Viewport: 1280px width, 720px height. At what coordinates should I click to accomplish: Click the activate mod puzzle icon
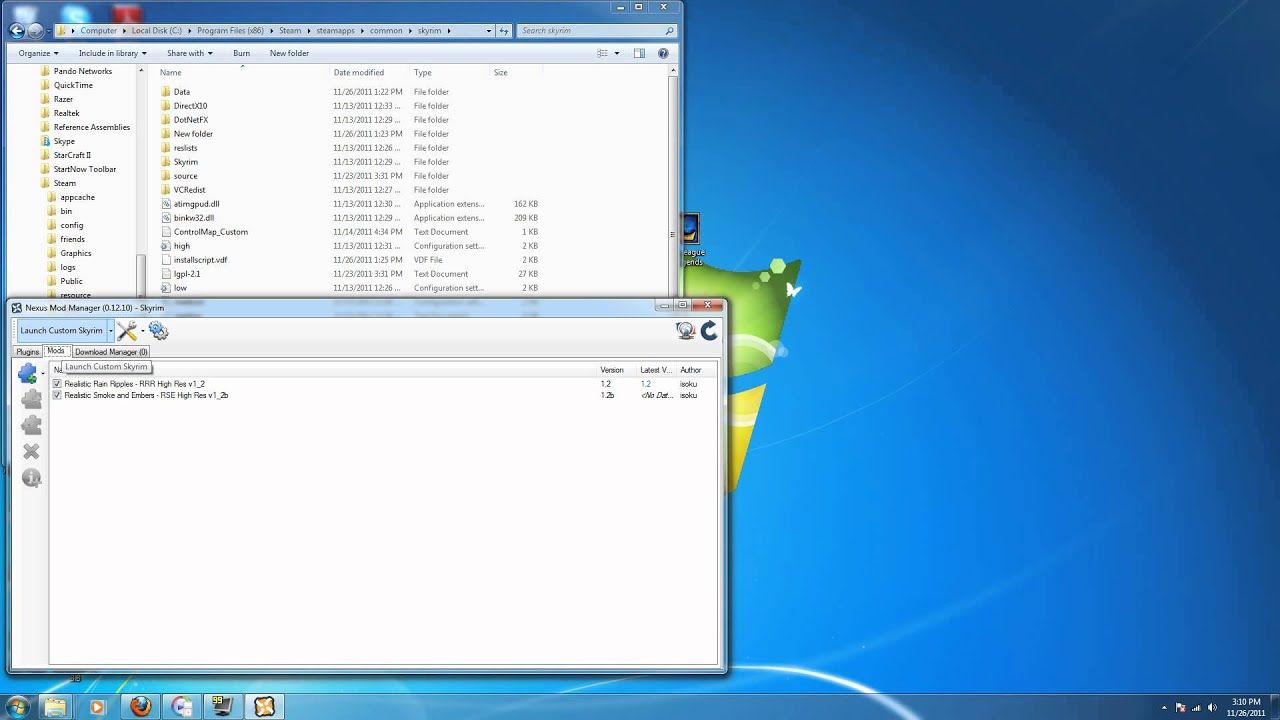pos(31,399)
